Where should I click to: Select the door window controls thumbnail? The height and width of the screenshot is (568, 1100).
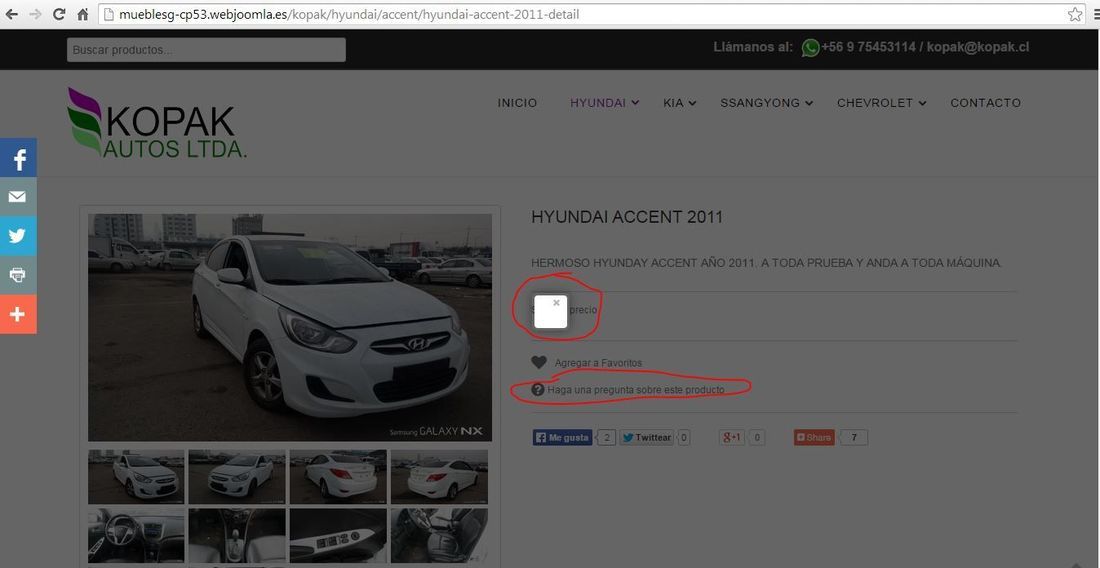point(338,536)
